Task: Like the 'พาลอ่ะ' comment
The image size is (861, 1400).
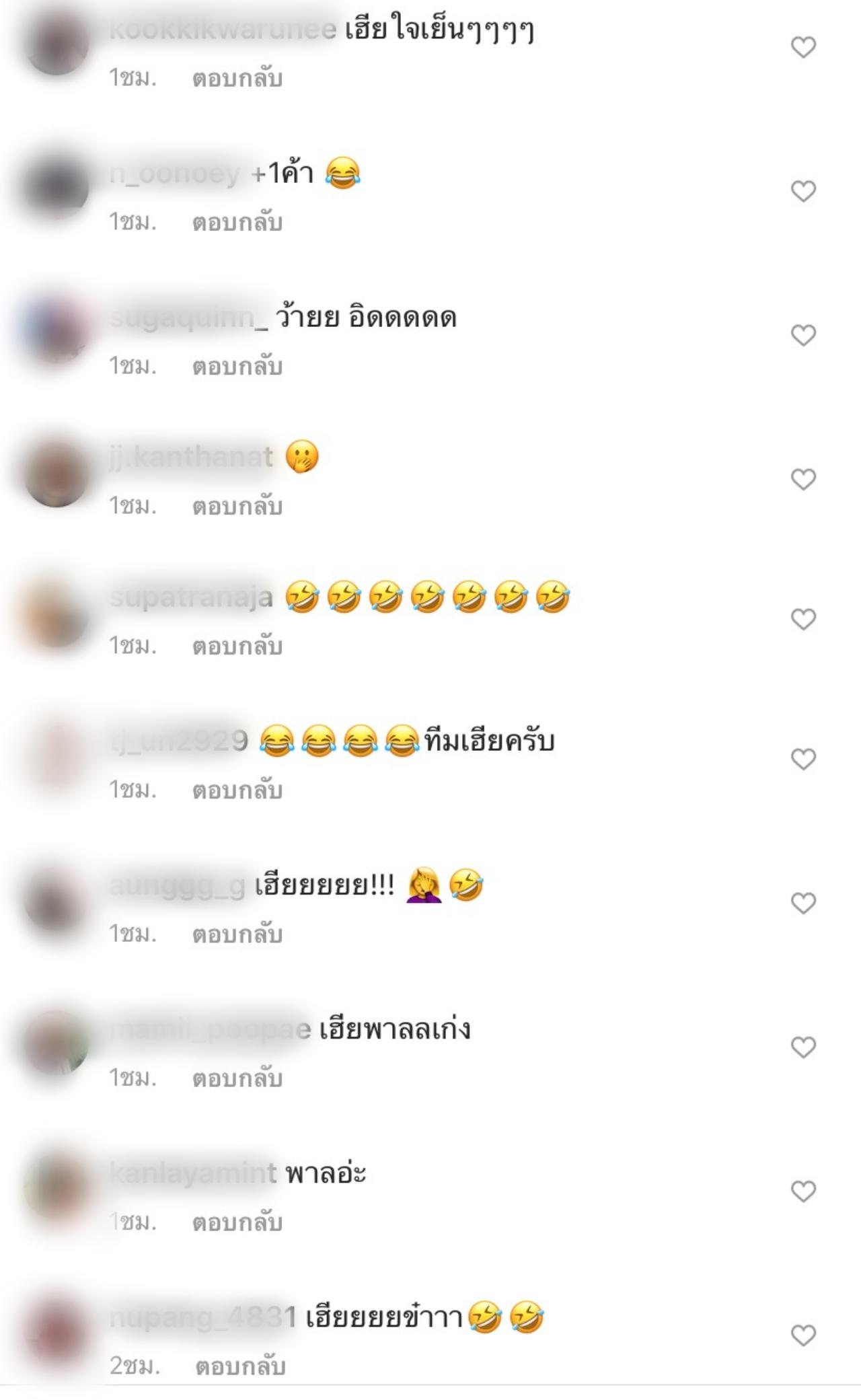Action: tap(803, 1191)
